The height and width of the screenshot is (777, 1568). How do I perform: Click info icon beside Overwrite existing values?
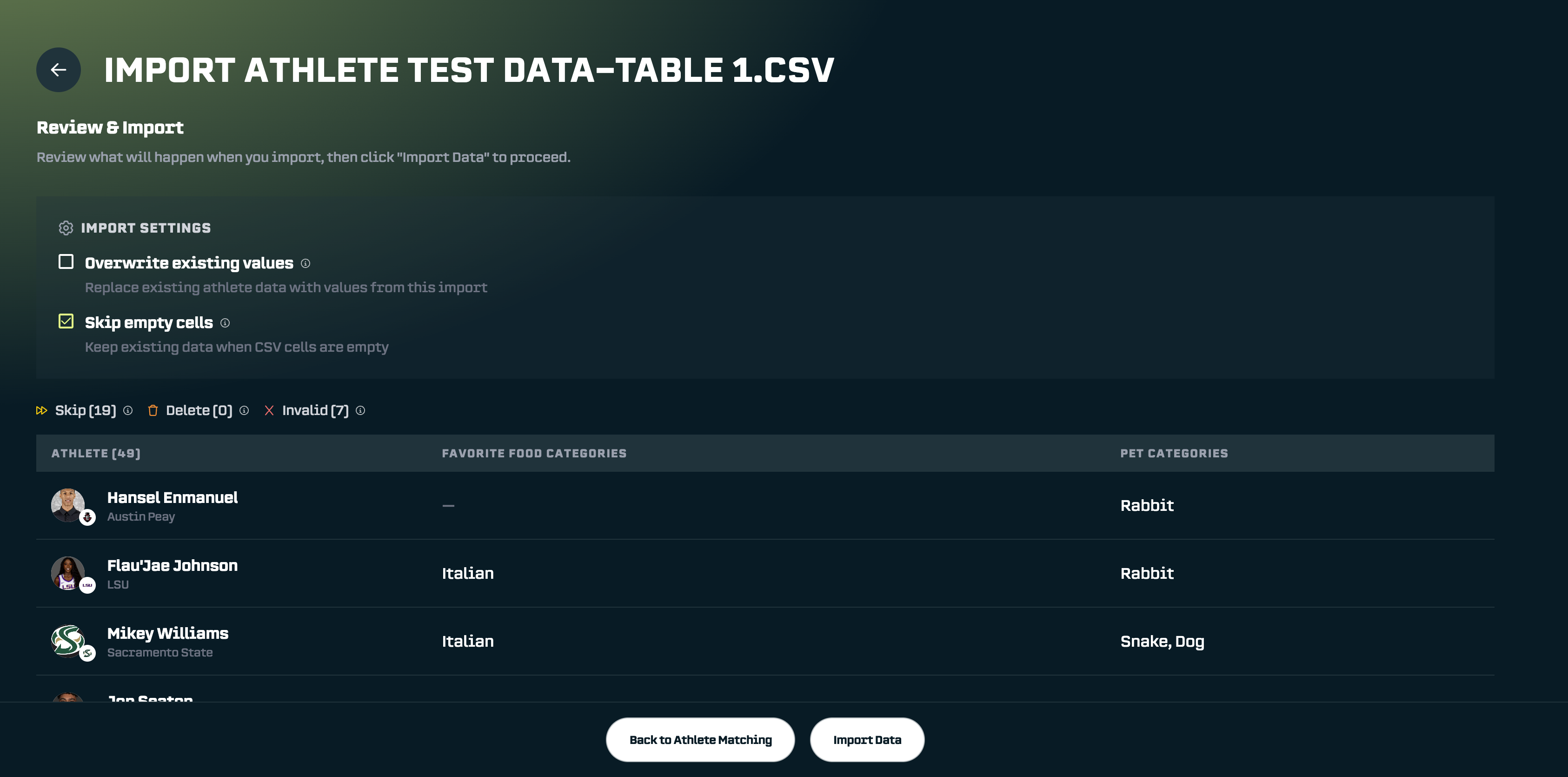[x=306, y=263]
